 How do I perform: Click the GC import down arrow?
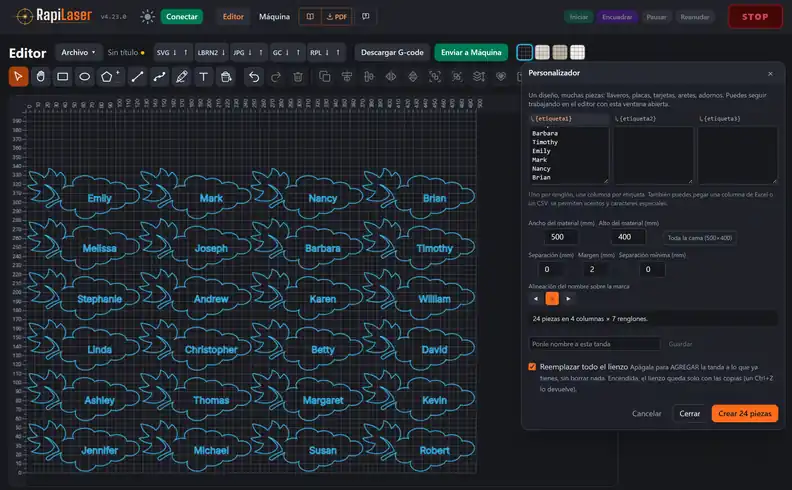tap(287, 53)
